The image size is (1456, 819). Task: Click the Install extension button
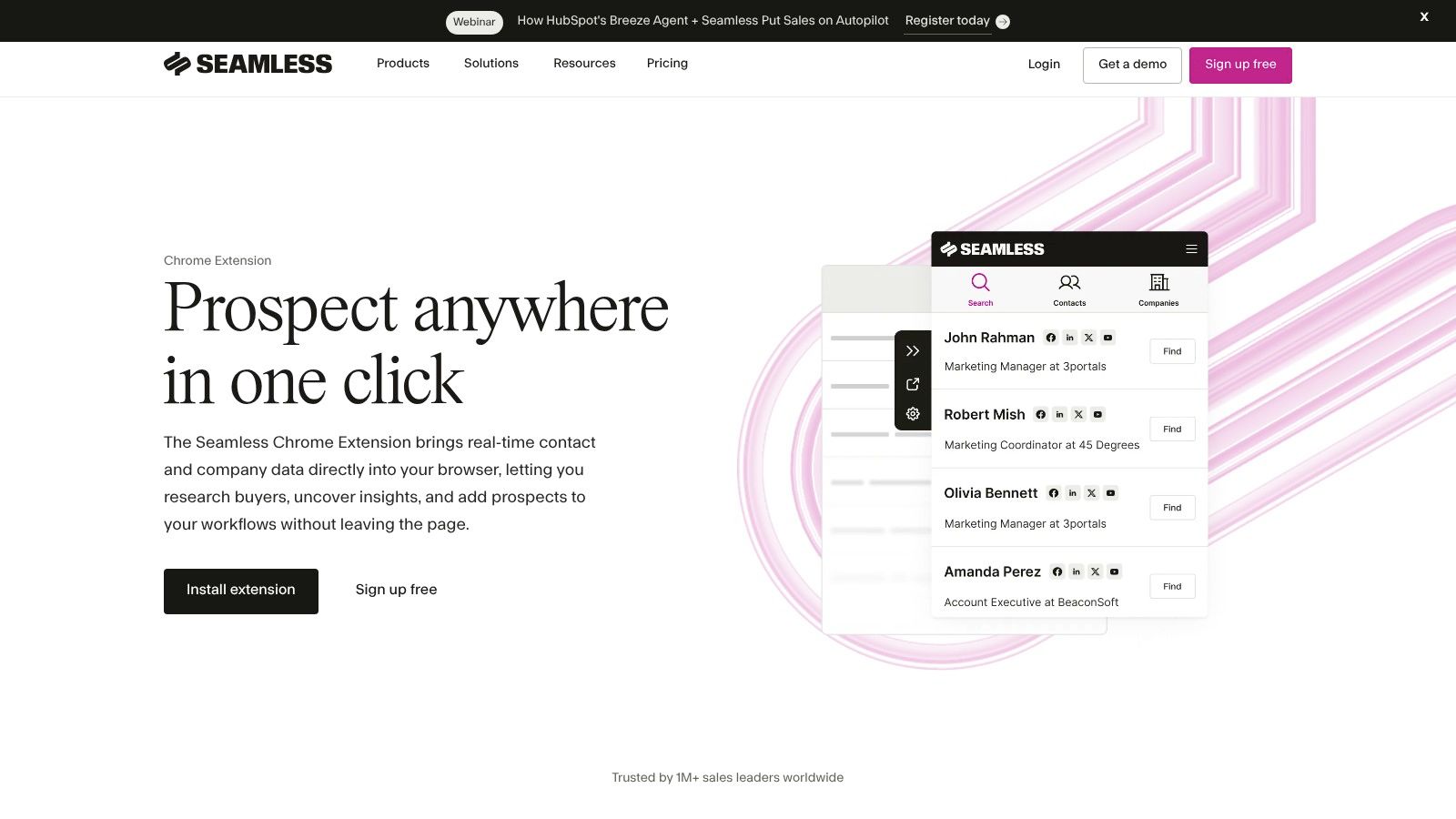click(241, 591)
